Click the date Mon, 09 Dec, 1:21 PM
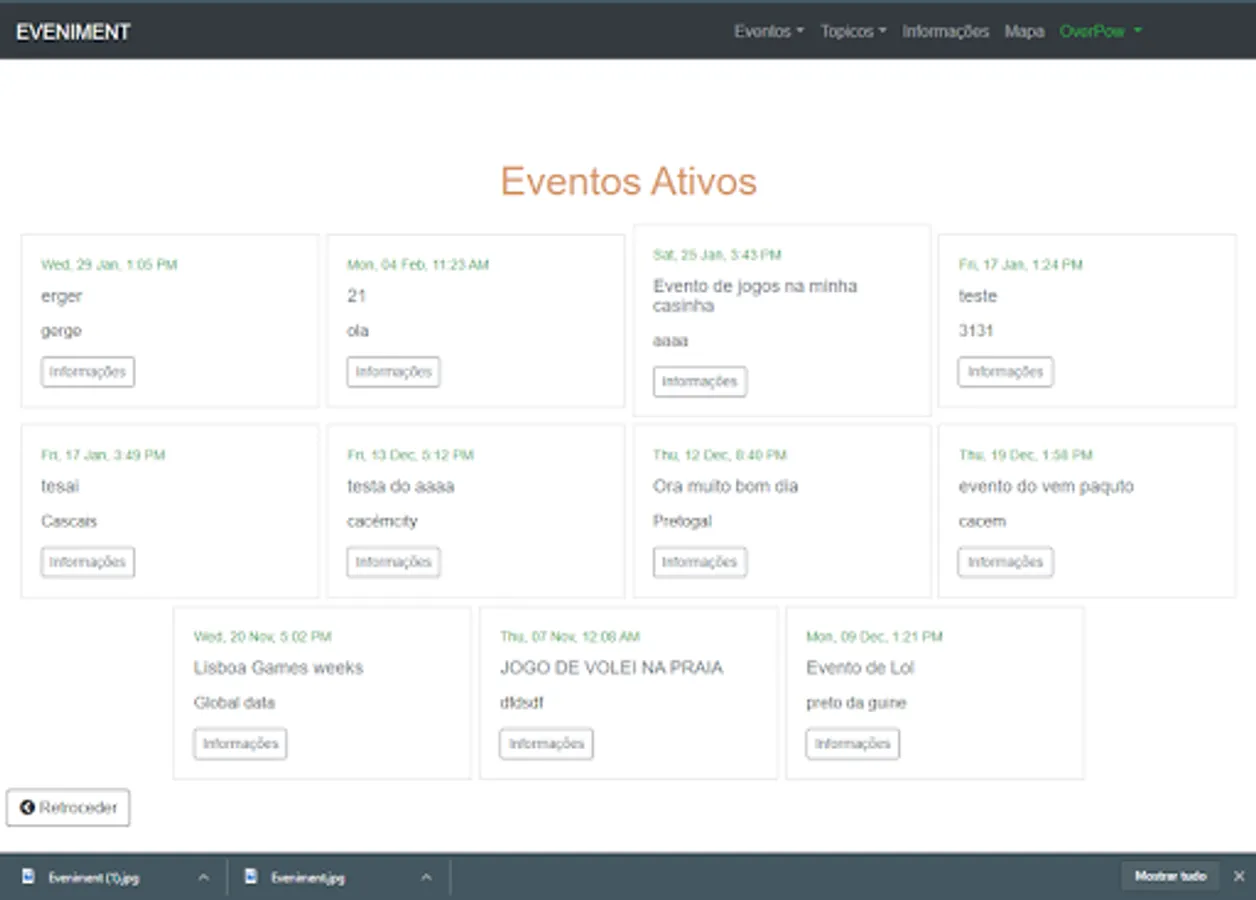 click(x=874, y=637)
